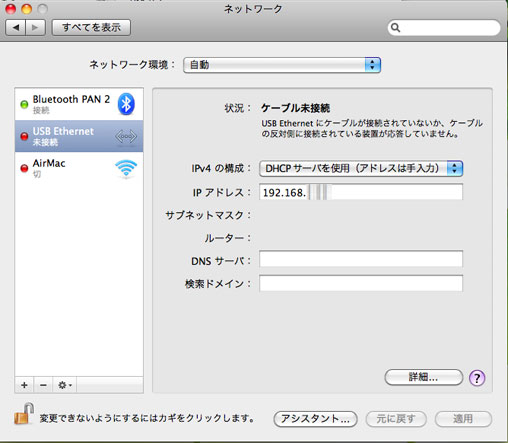508x443 pixels.
Task: Go forward with the right arrow button
Action: [x=35, y=27]
